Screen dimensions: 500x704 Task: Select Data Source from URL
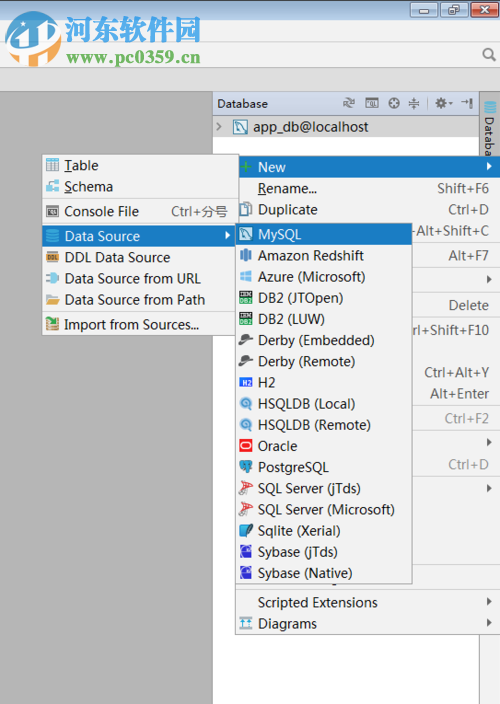point(139,278)
